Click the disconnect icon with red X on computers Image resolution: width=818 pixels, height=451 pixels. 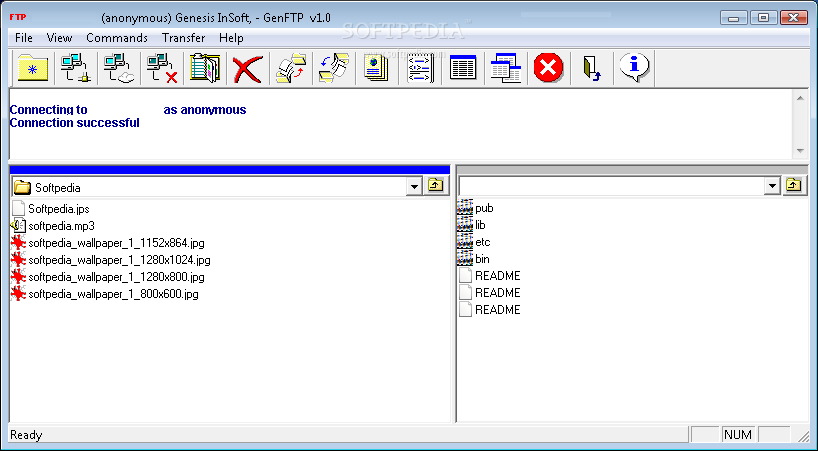[162, 68]
